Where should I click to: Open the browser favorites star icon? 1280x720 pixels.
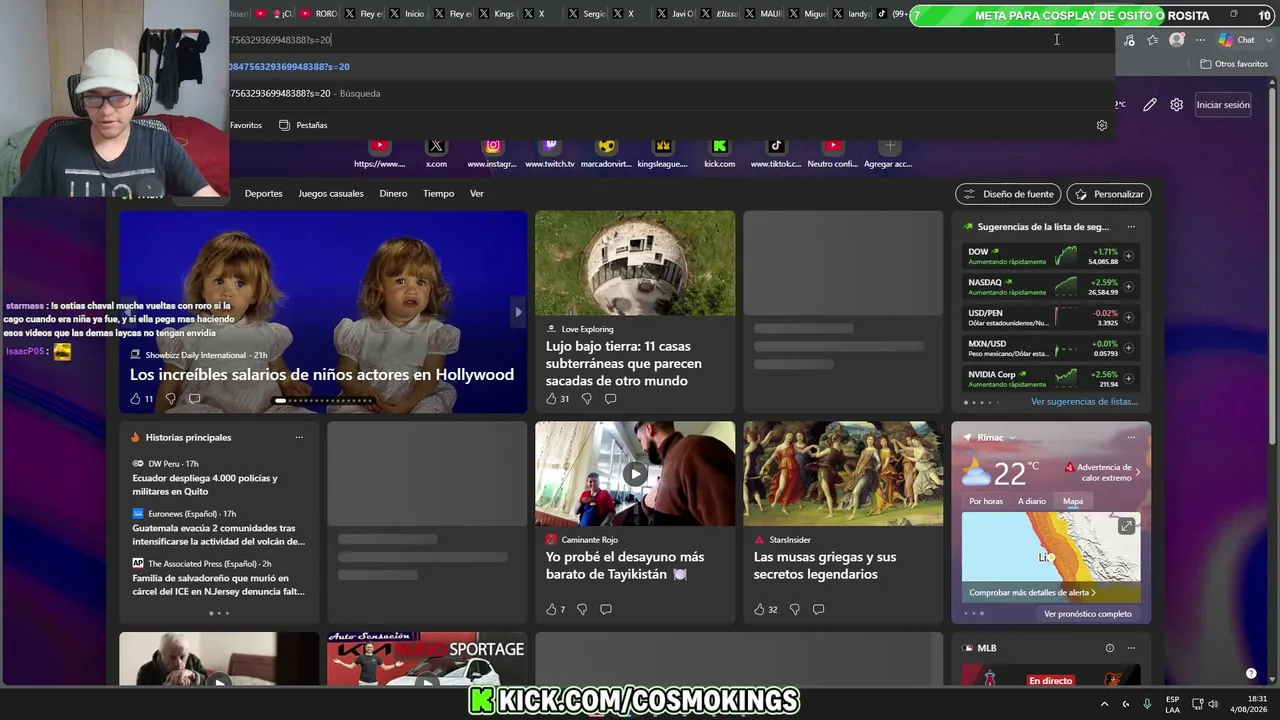pyautogui.click(x=1153, y=40)
